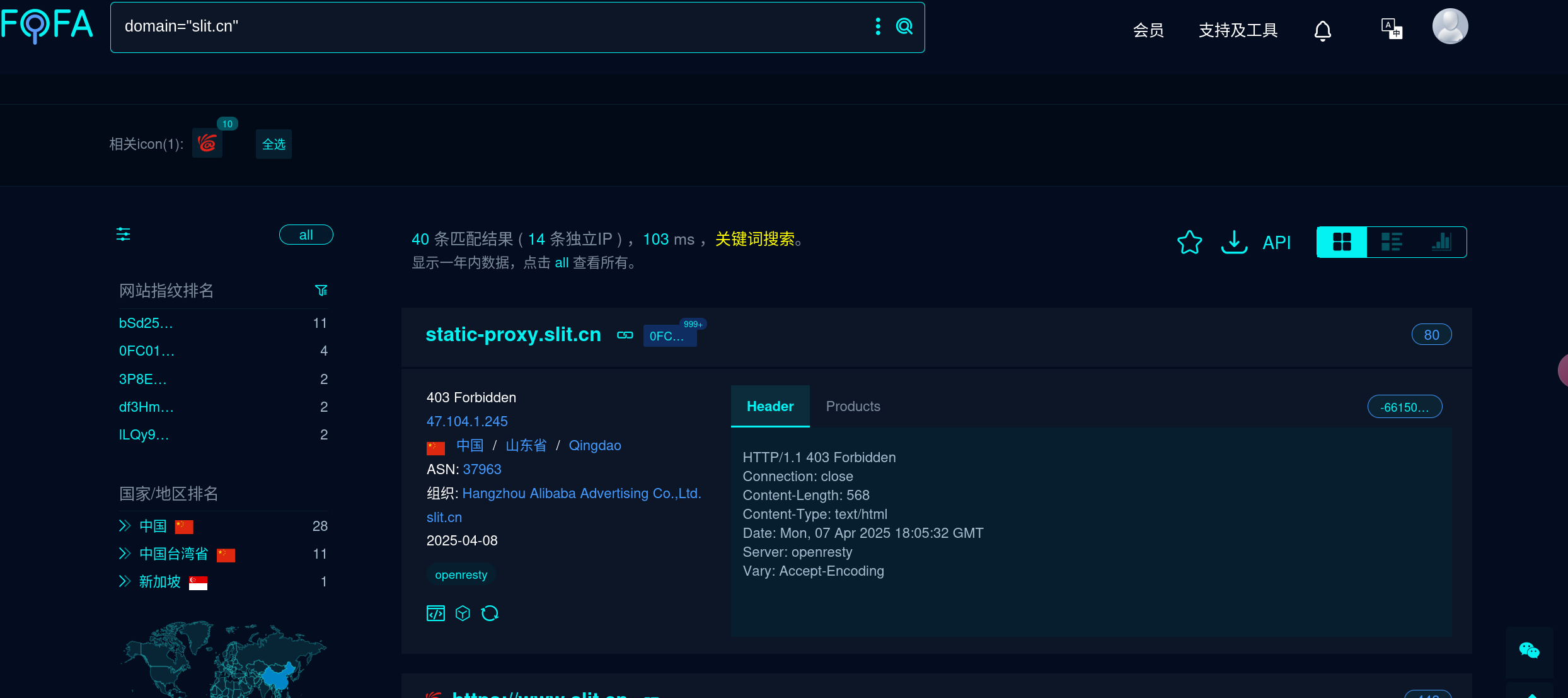Open the 支持及工具 menu

(1238, 30)
